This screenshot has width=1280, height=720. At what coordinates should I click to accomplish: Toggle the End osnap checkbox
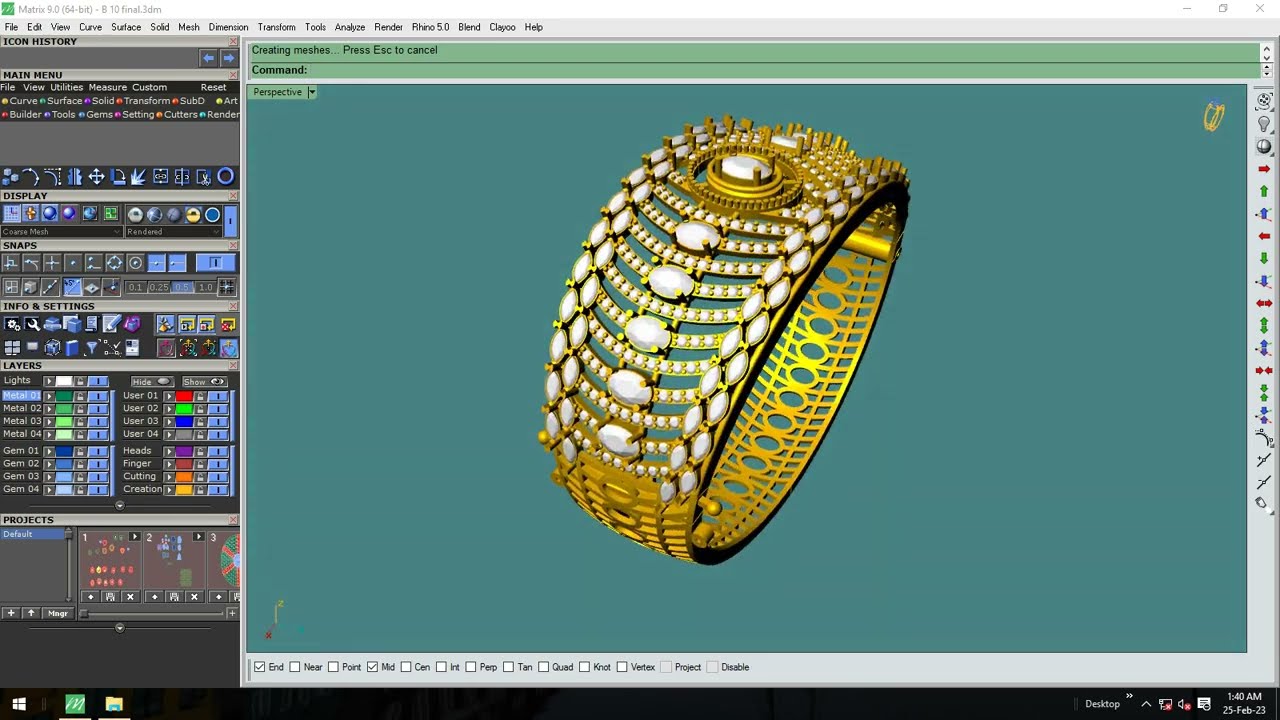[x=260, y=667]
